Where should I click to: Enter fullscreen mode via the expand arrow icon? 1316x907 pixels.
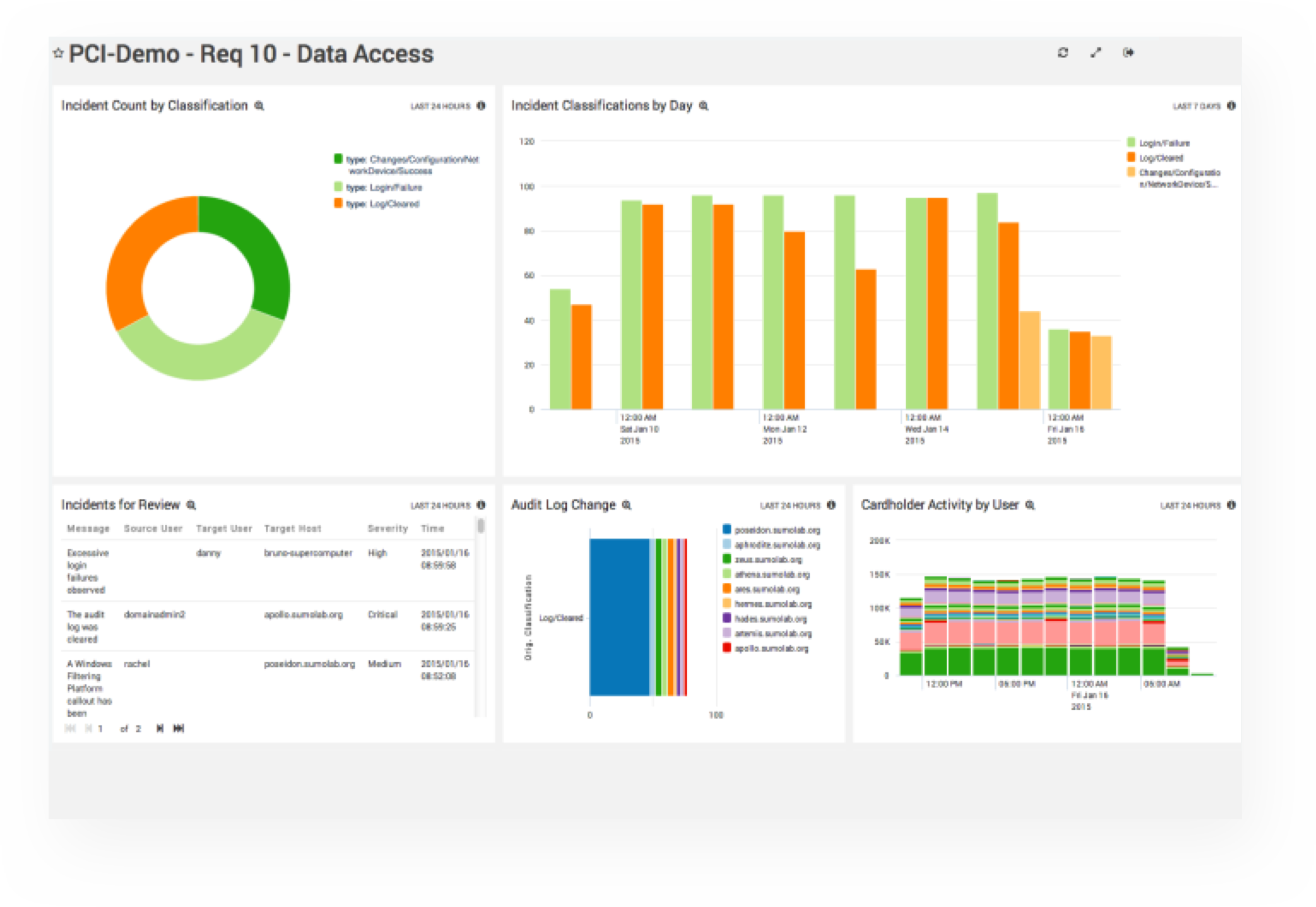[x=1096, y=53]
